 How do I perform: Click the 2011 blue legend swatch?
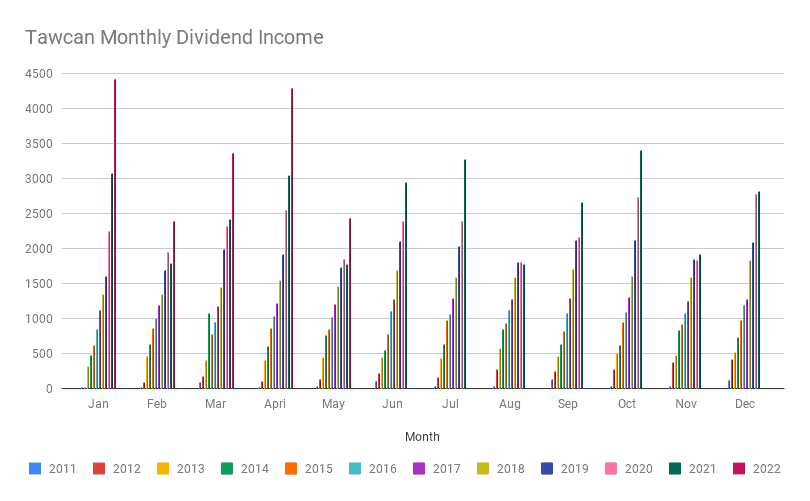35,468
